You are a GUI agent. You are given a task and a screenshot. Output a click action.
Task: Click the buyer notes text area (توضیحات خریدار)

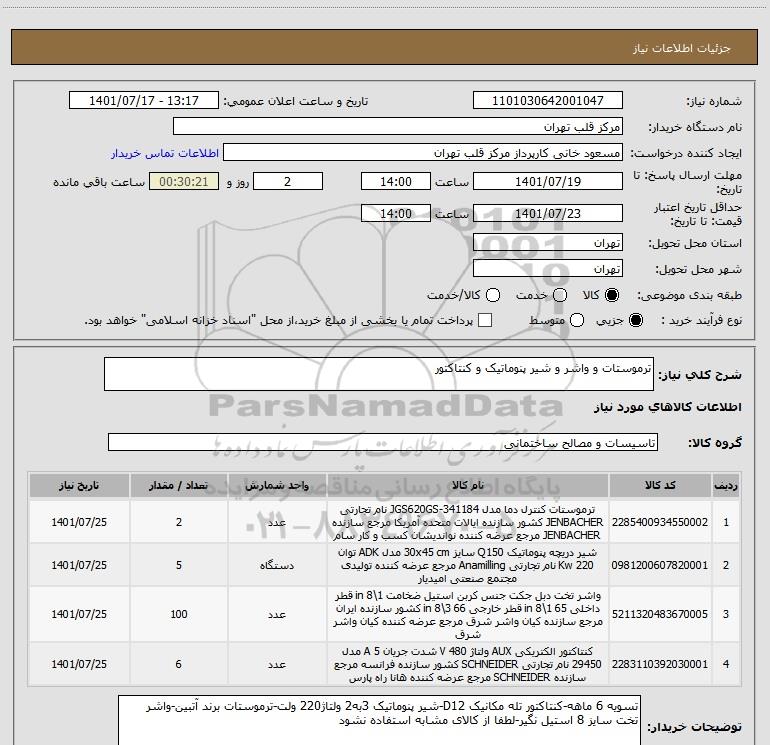point(380,721)
